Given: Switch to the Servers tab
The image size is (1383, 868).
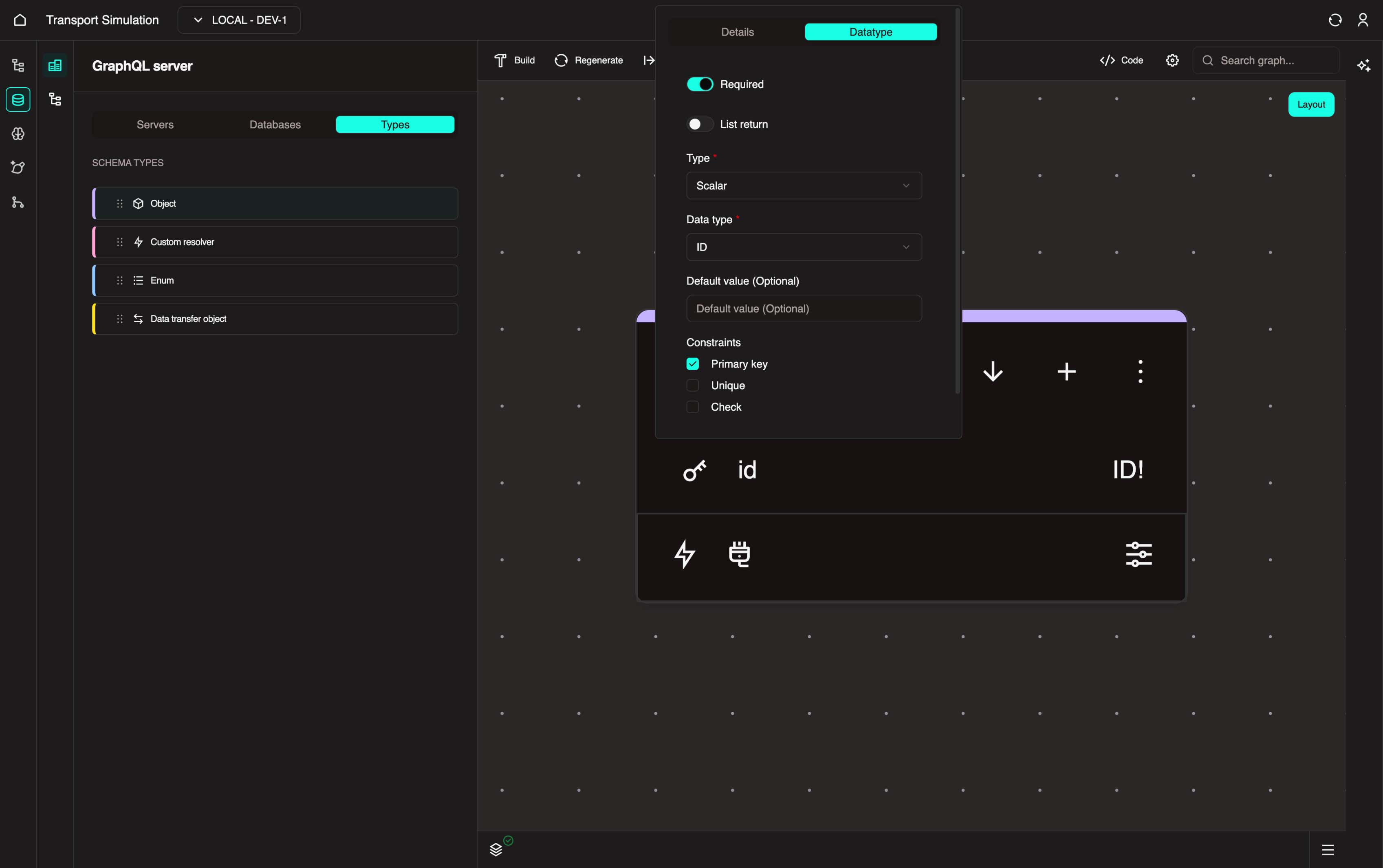Looking at the screenshot, I should click(155, 125).
